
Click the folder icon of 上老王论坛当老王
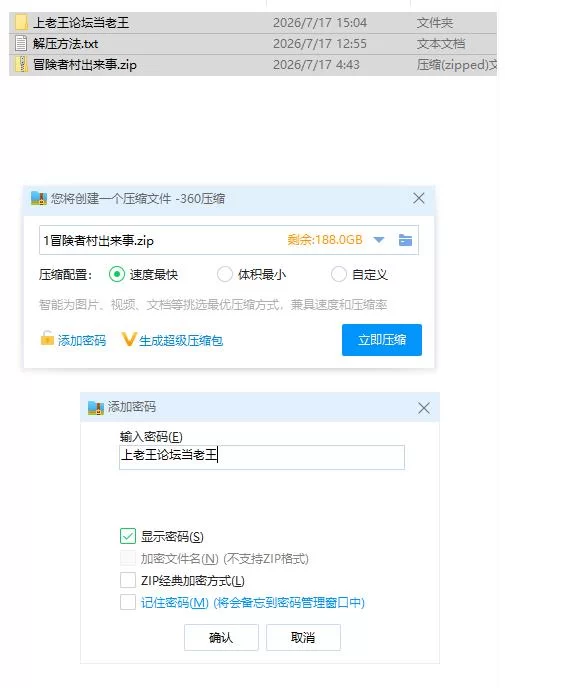pyautogui.click(x=22, y=22)
